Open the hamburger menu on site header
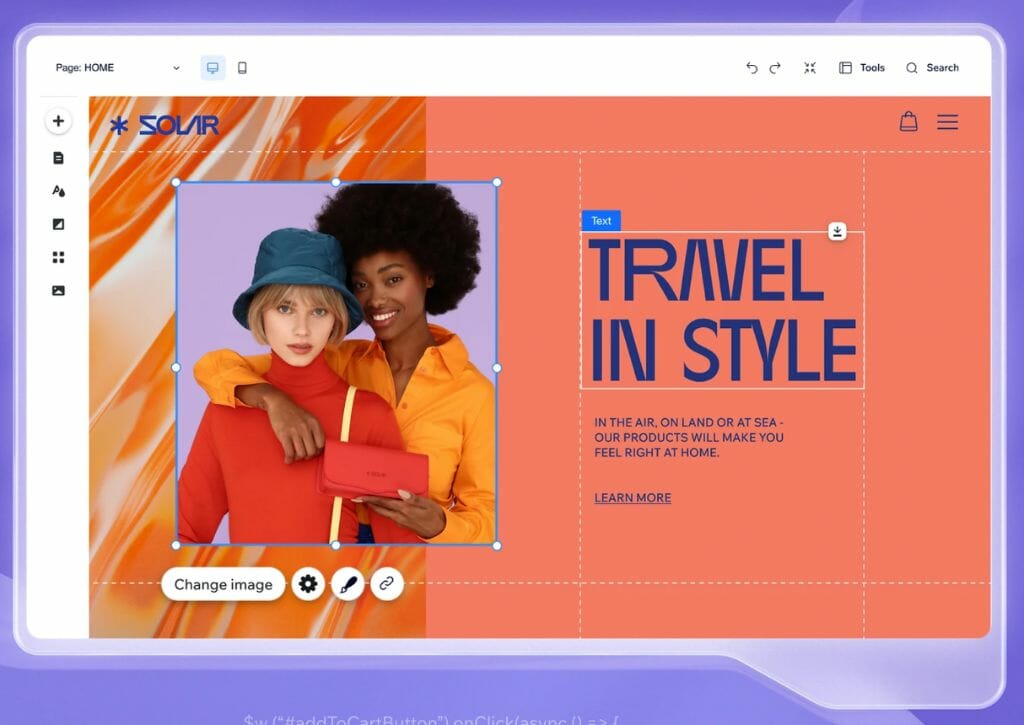Image resolution: width=1024 pixels, height=725 pixels. [x=947, y=122]
